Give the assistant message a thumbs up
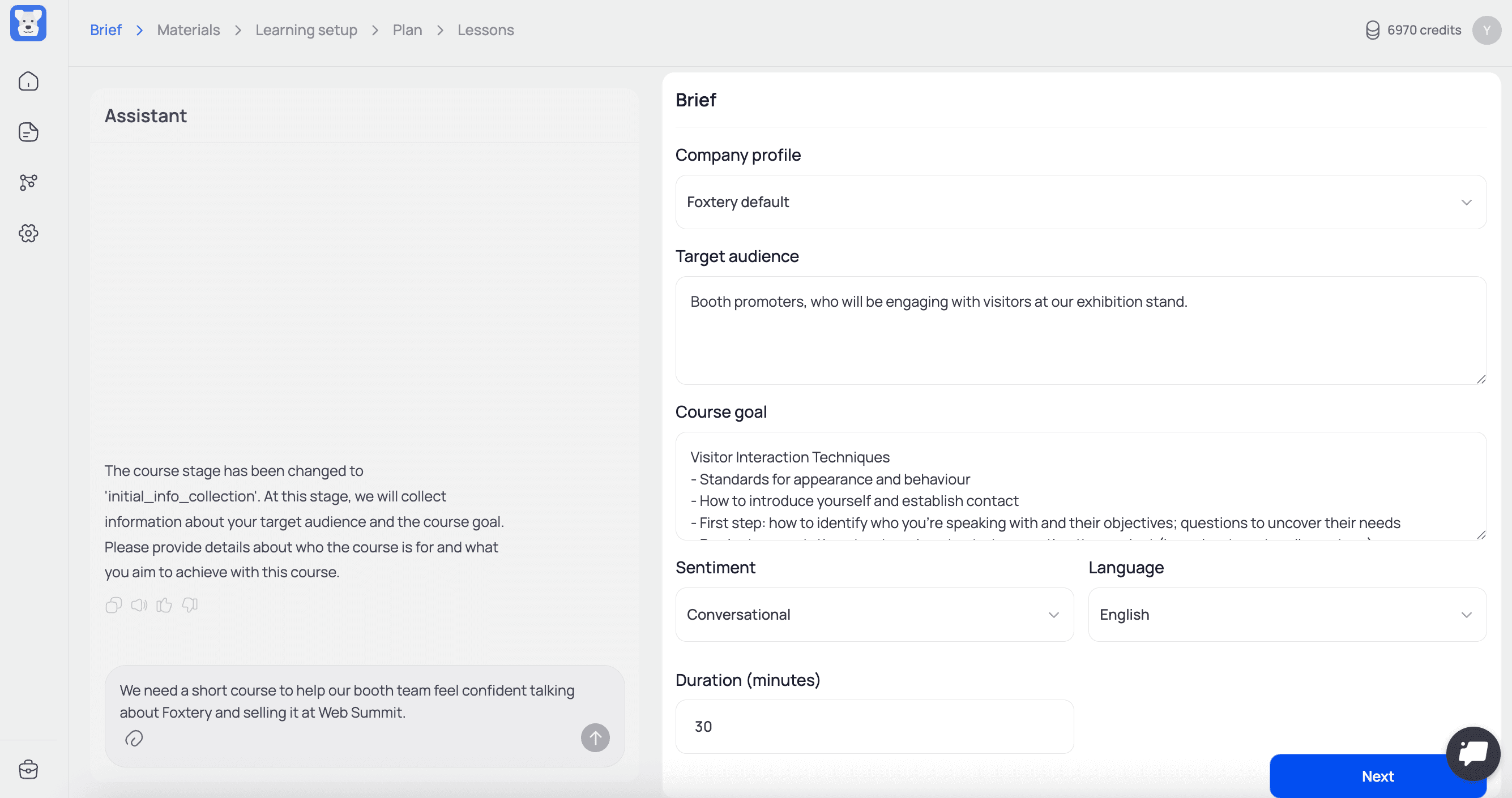1512x798 pixels. tap(164, 605)
